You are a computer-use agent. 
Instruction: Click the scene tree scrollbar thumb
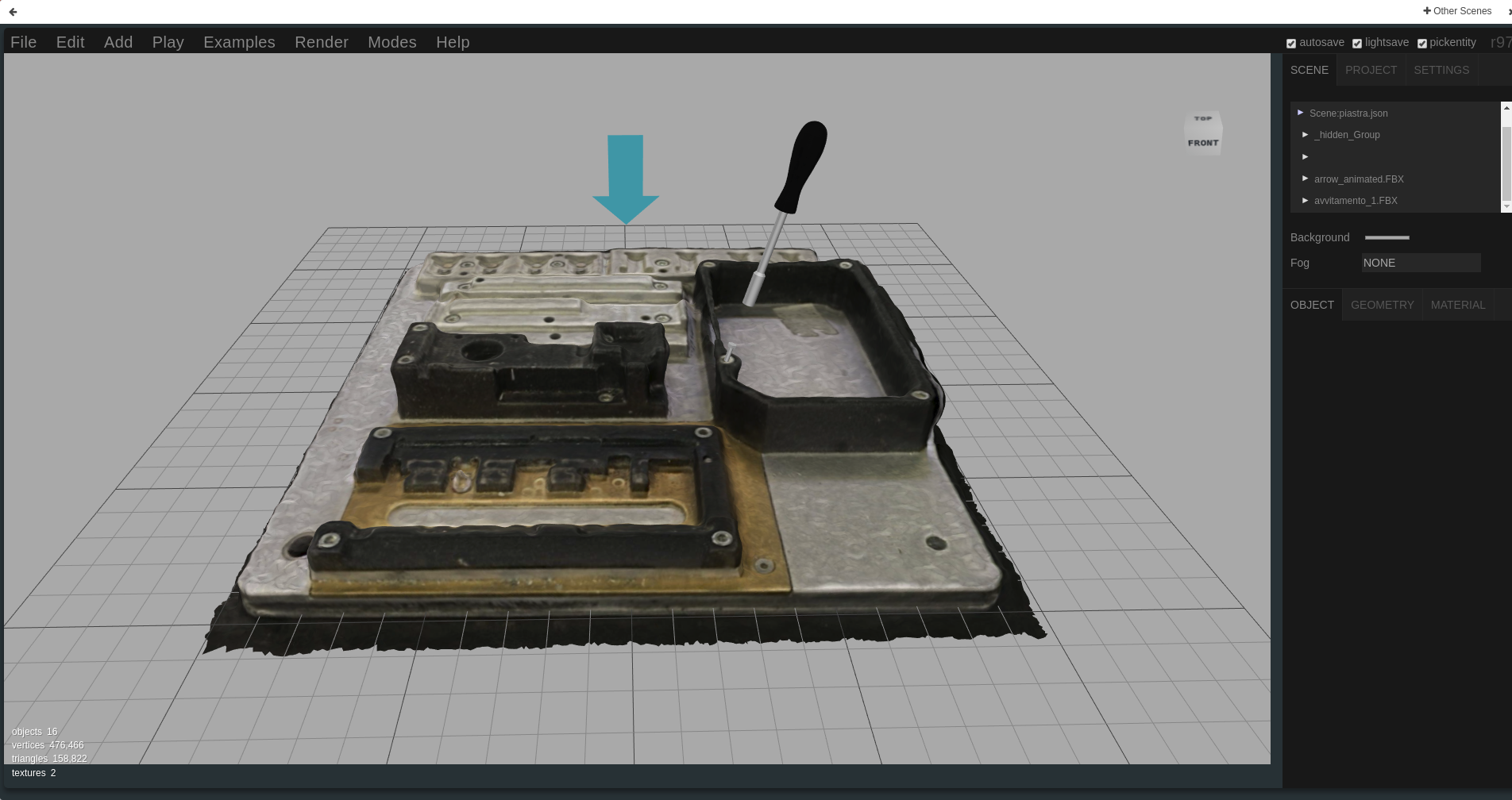click(1506, 163)
